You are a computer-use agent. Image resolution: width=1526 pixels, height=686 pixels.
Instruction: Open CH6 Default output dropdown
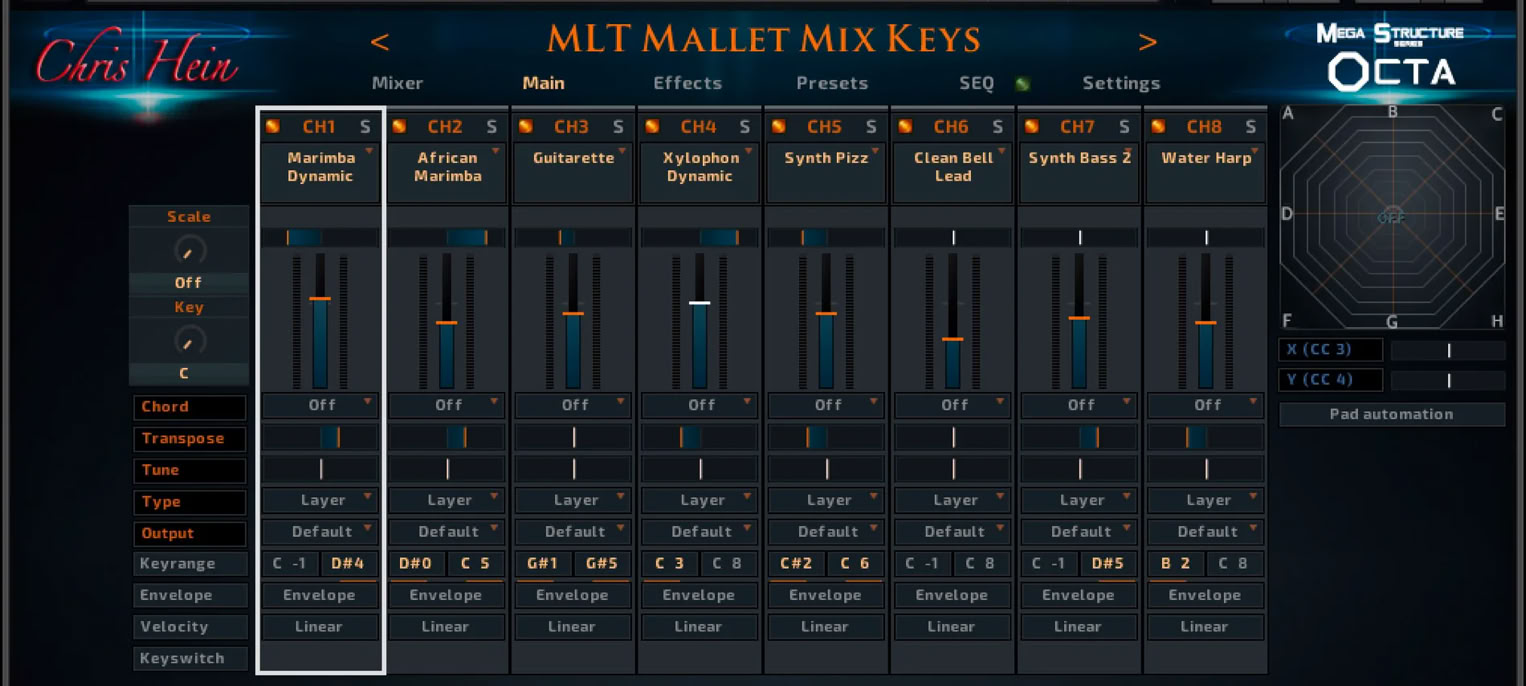pyautogui.click(x=954, y=532)
